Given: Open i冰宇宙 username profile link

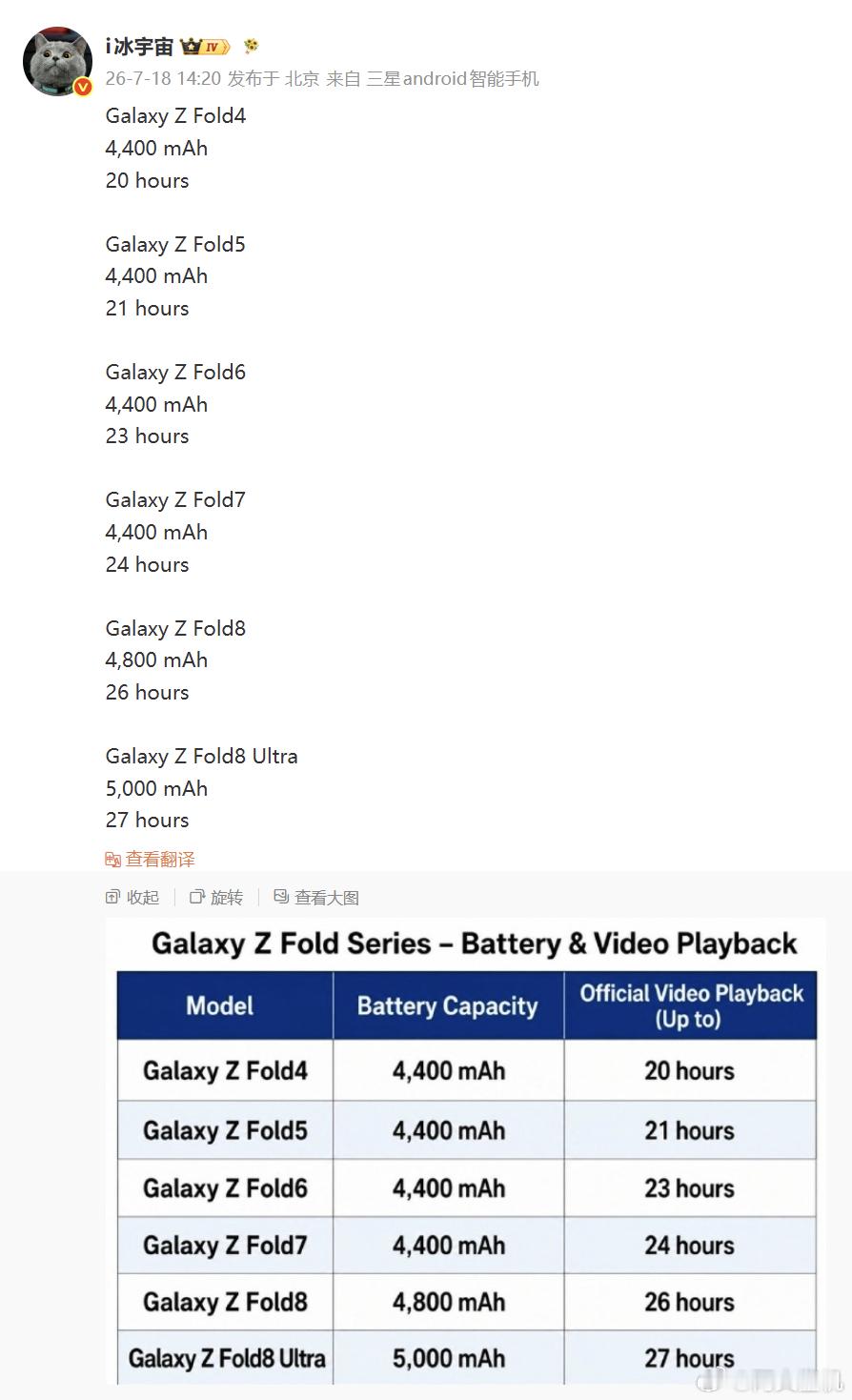Looking at the screenshot, I should [139, 46].
